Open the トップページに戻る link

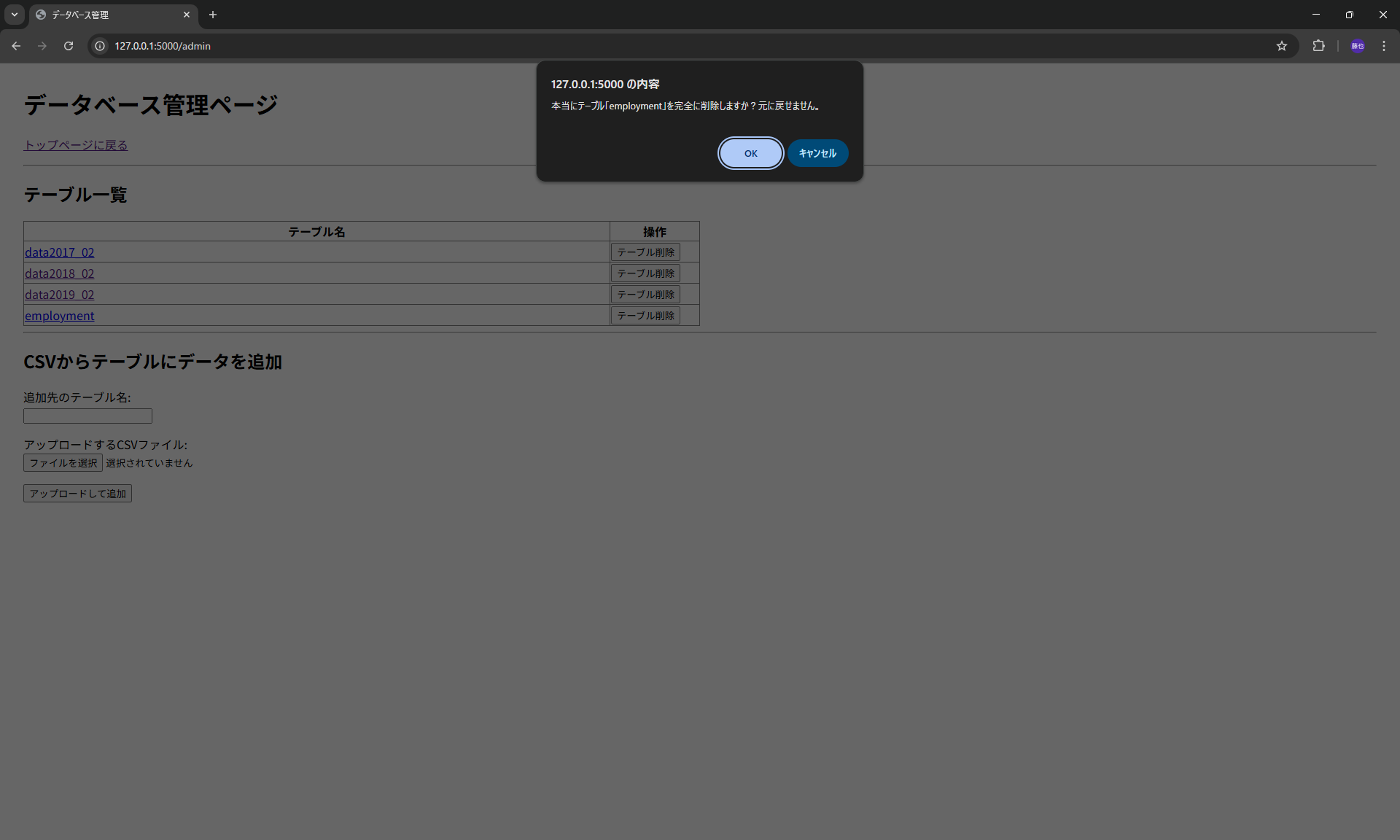(76, 145)
